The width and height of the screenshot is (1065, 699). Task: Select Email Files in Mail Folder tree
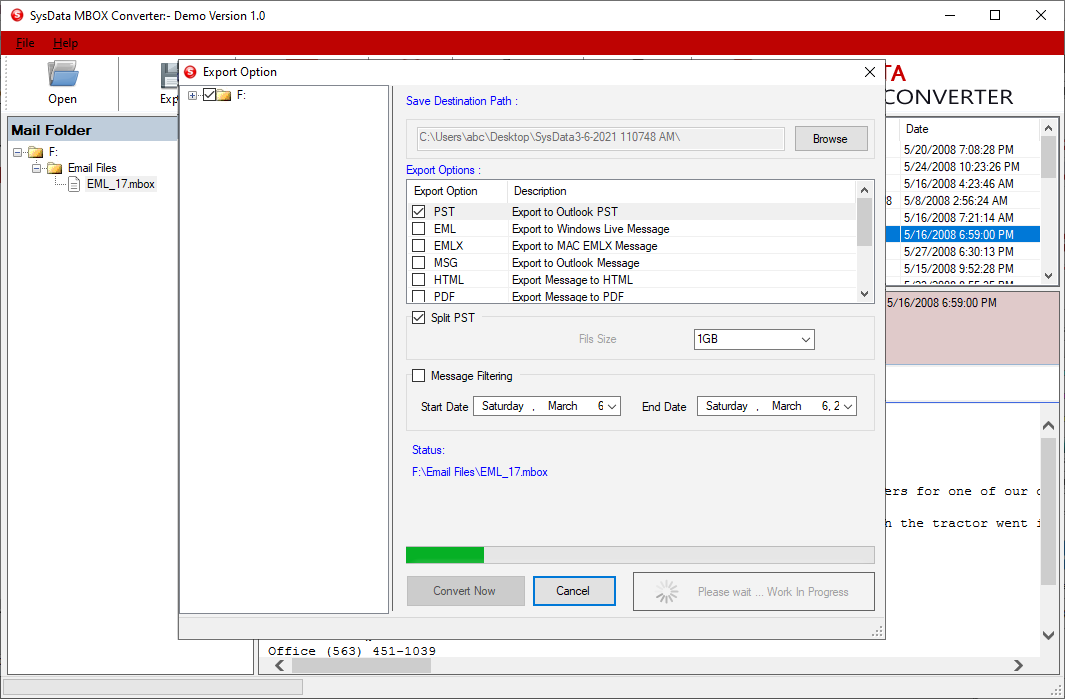tap(92, 168)
